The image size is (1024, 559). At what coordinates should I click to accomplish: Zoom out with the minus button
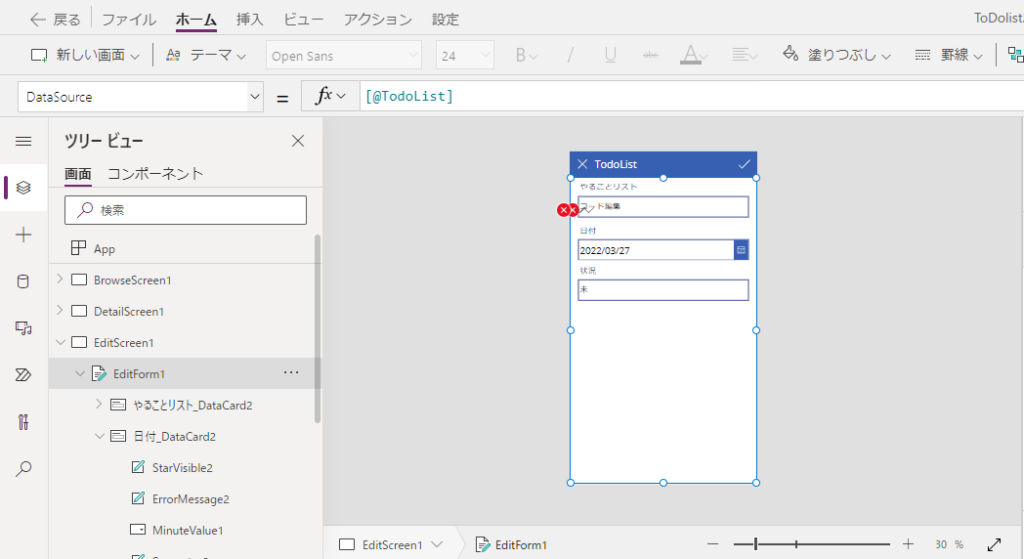click(x=712, y=544)
